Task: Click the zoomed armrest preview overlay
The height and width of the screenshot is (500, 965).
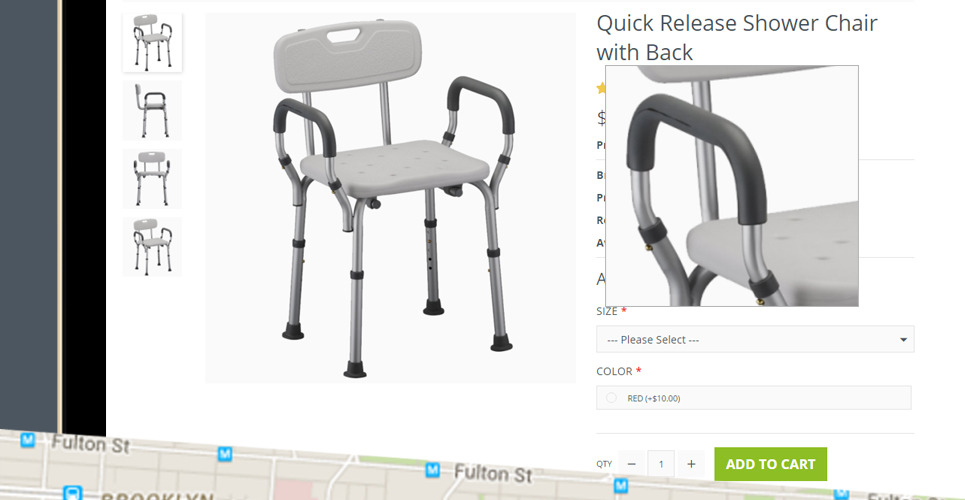Action: click(x=732, y=185)
